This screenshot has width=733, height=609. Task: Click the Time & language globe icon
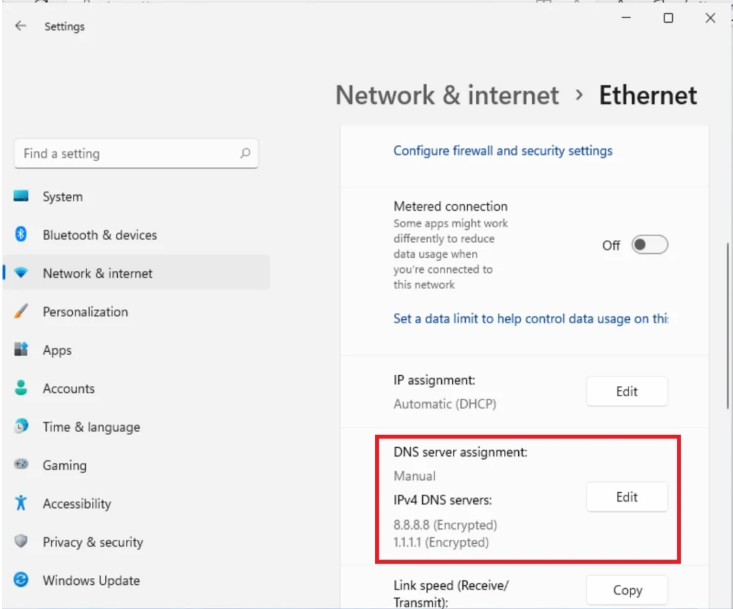coord(21,427)
